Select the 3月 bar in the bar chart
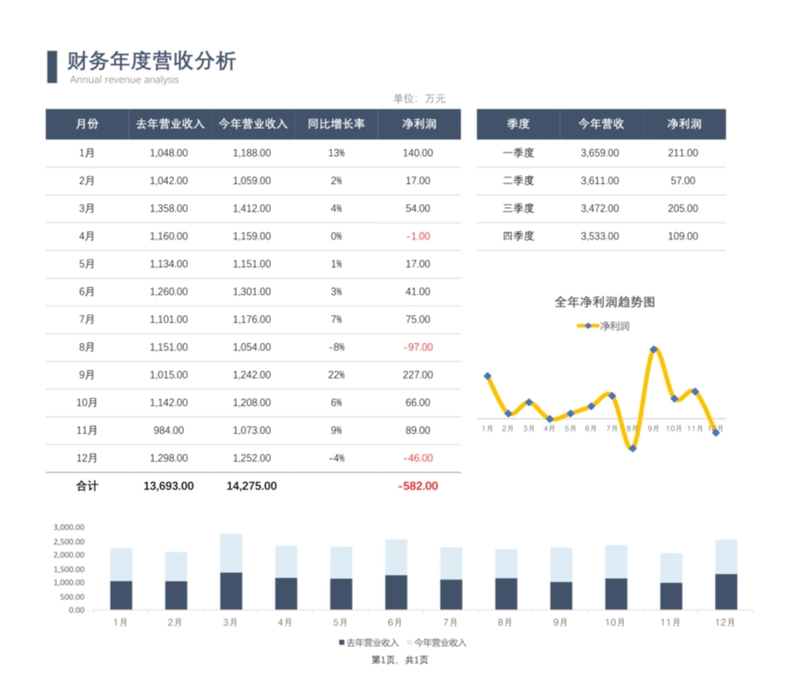This screenshot has height=697, width=800. [231, 575]
